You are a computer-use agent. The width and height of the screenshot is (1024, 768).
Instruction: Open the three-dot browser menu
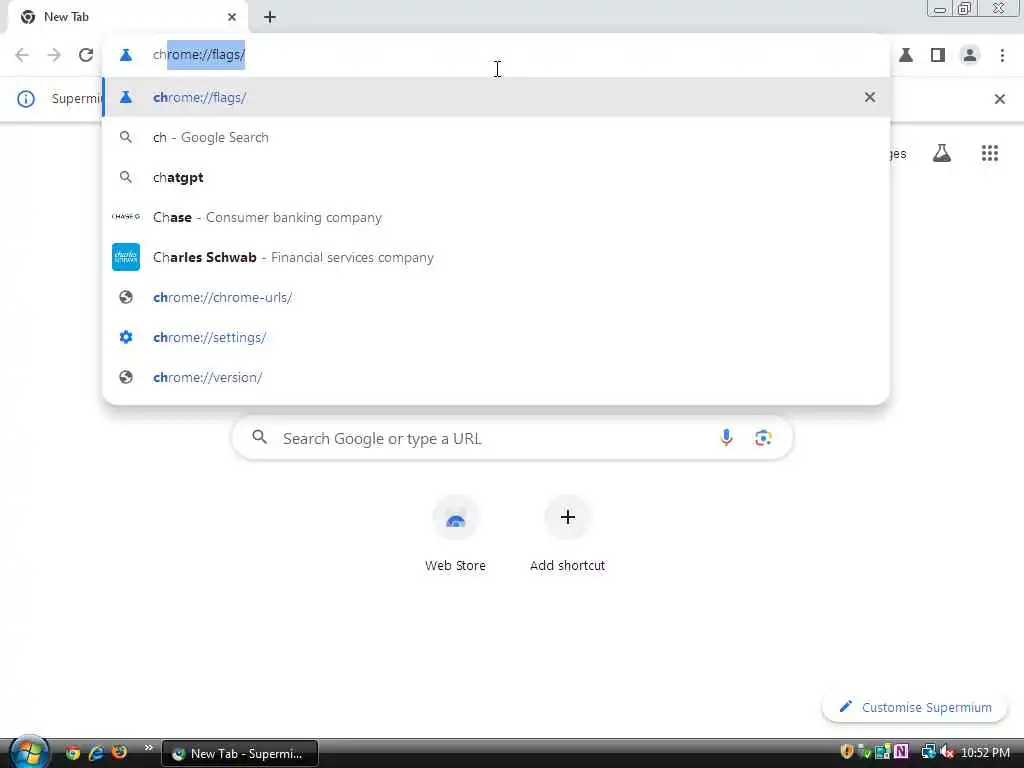click(x=1002, y=55)
